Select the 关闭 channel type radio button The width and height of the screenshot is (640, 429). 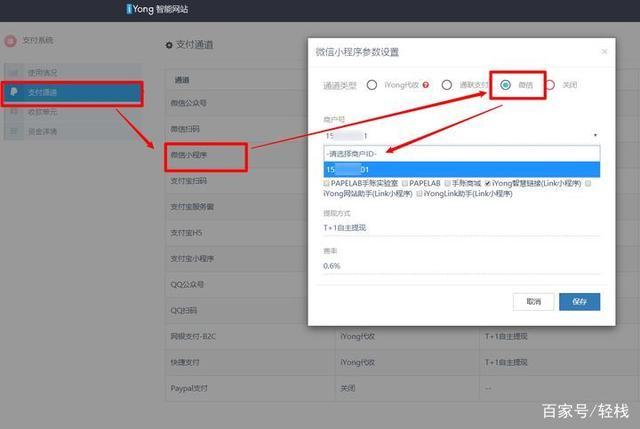(x=550, y=85)
